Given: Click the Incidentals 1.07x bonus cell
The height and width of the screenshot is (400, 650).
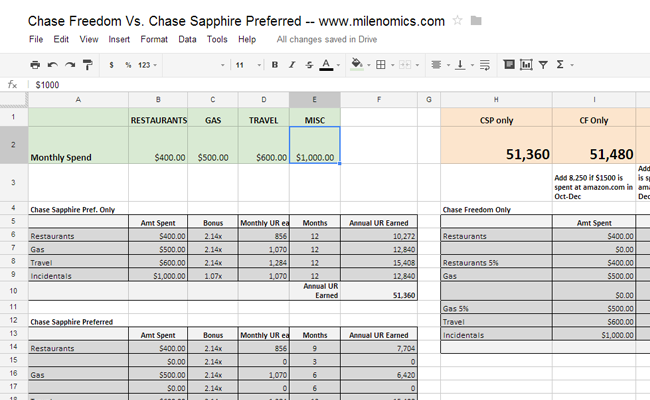Looking at the screenshot, I should point(213,276).
